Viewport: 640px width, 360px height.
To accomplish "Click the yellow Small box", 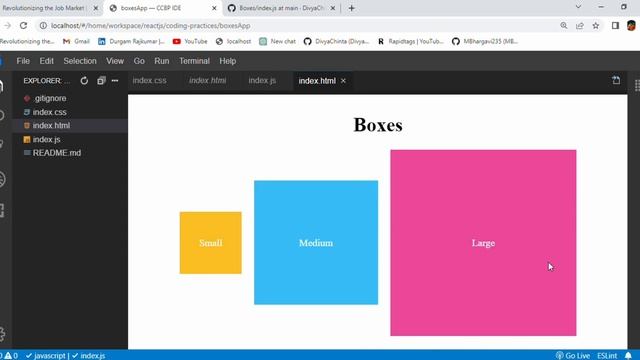I will pos(211,243).
